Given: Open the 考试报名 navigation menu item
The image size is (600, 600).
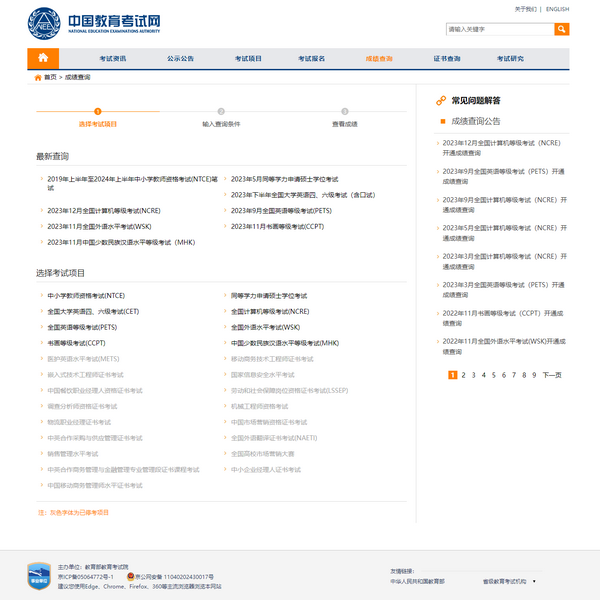Looking at the screenshot, I should click(x=312, y=59).
